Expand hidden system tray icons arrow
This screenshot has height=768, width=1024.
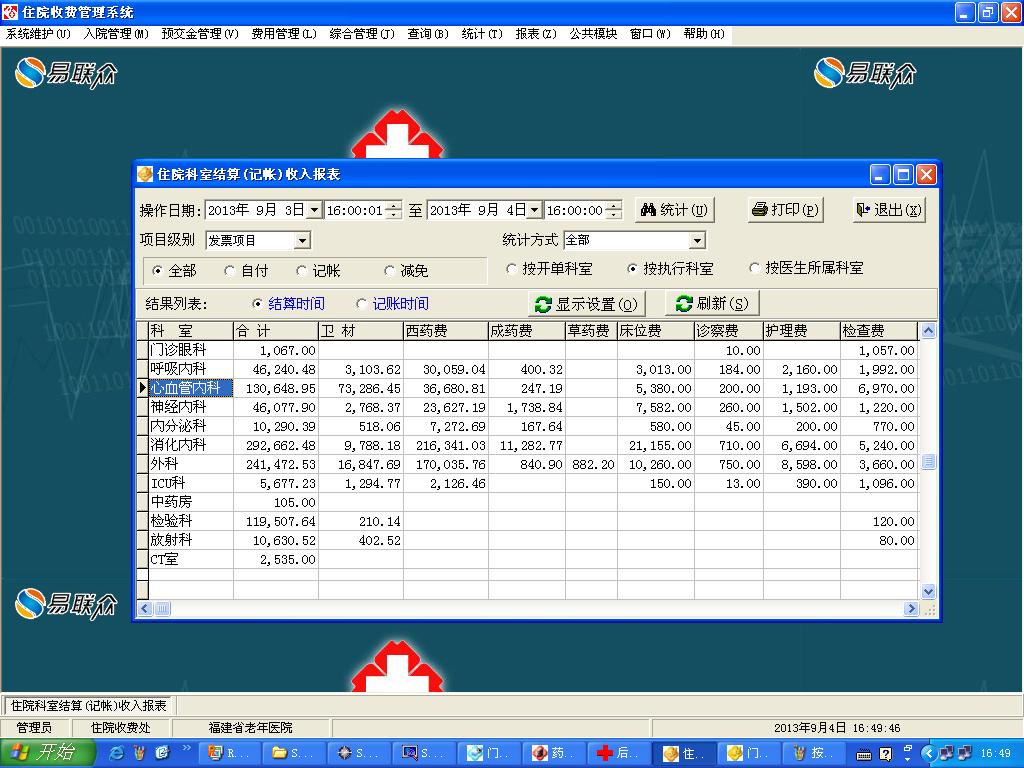[x=927, y=754]
